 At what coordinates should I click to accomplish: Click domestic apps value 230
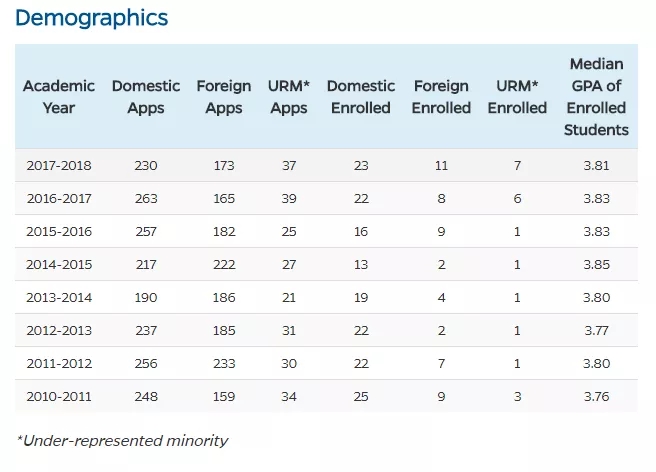(x=146, y=165)
